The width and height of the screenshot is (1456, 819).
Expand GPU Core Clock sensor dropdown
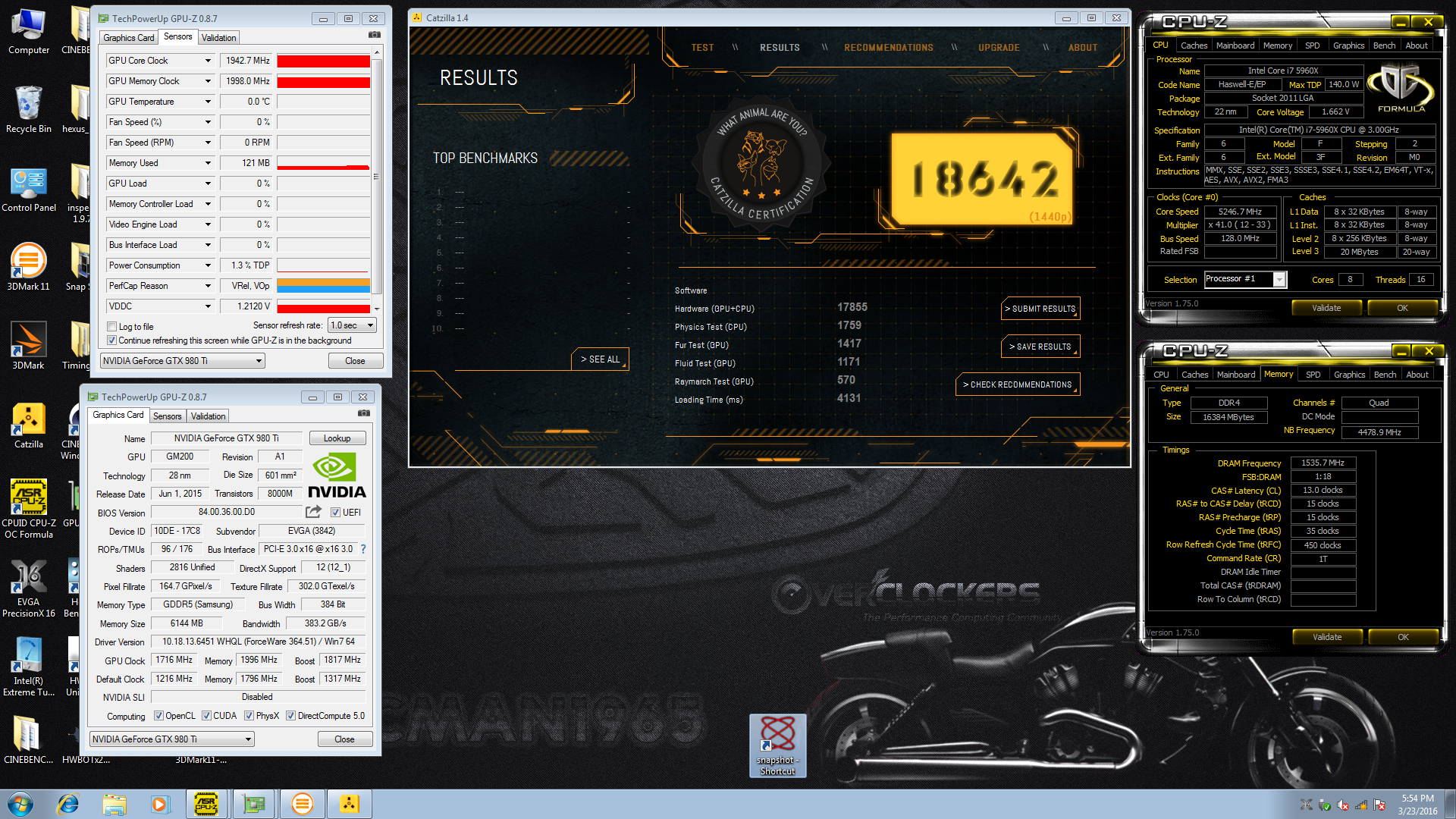[208, 61]
